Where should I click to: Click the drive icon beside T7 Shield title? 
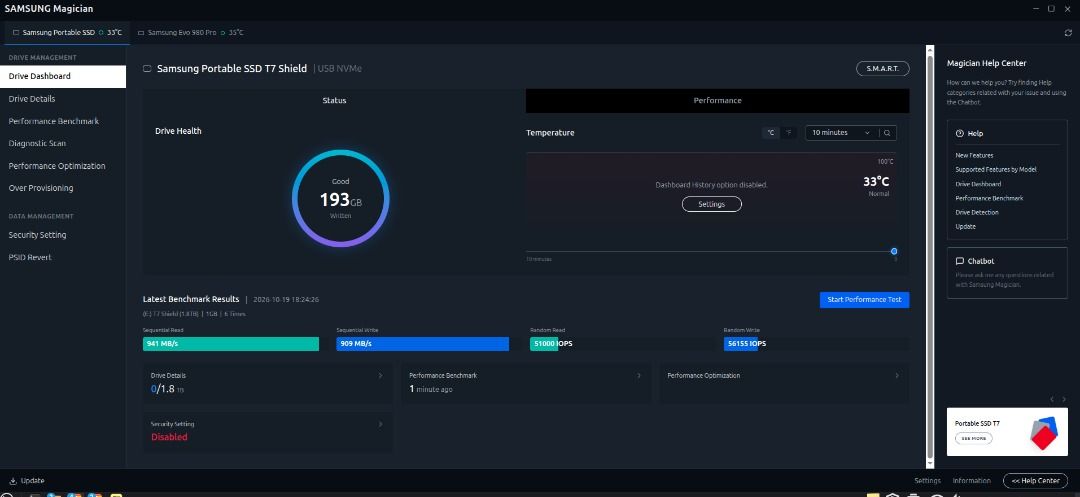click(x=147, y=69)
